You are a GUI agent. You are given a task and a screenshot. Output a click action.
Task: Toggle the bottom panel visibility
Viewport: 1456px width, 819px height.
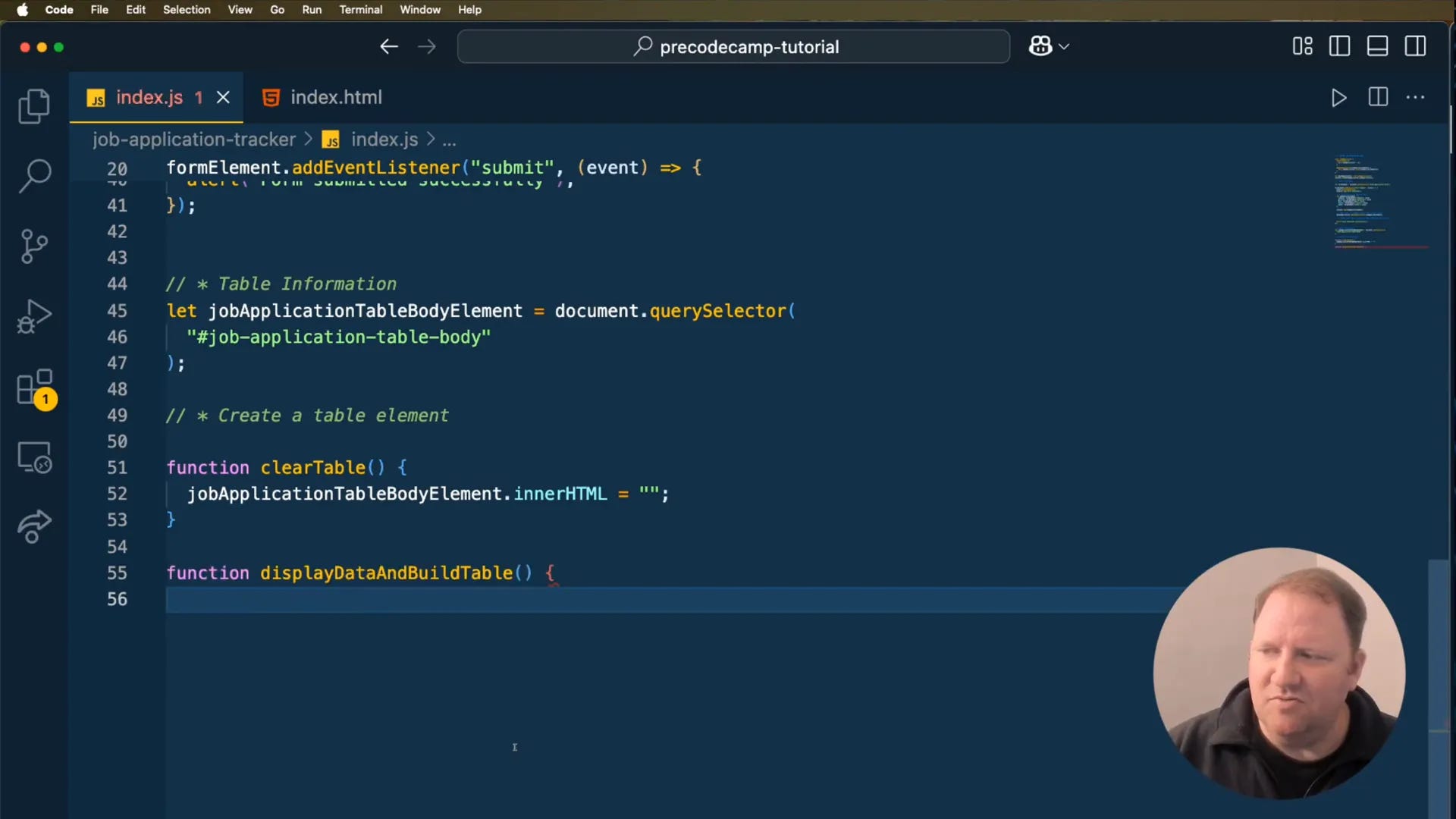point(1377,46)
